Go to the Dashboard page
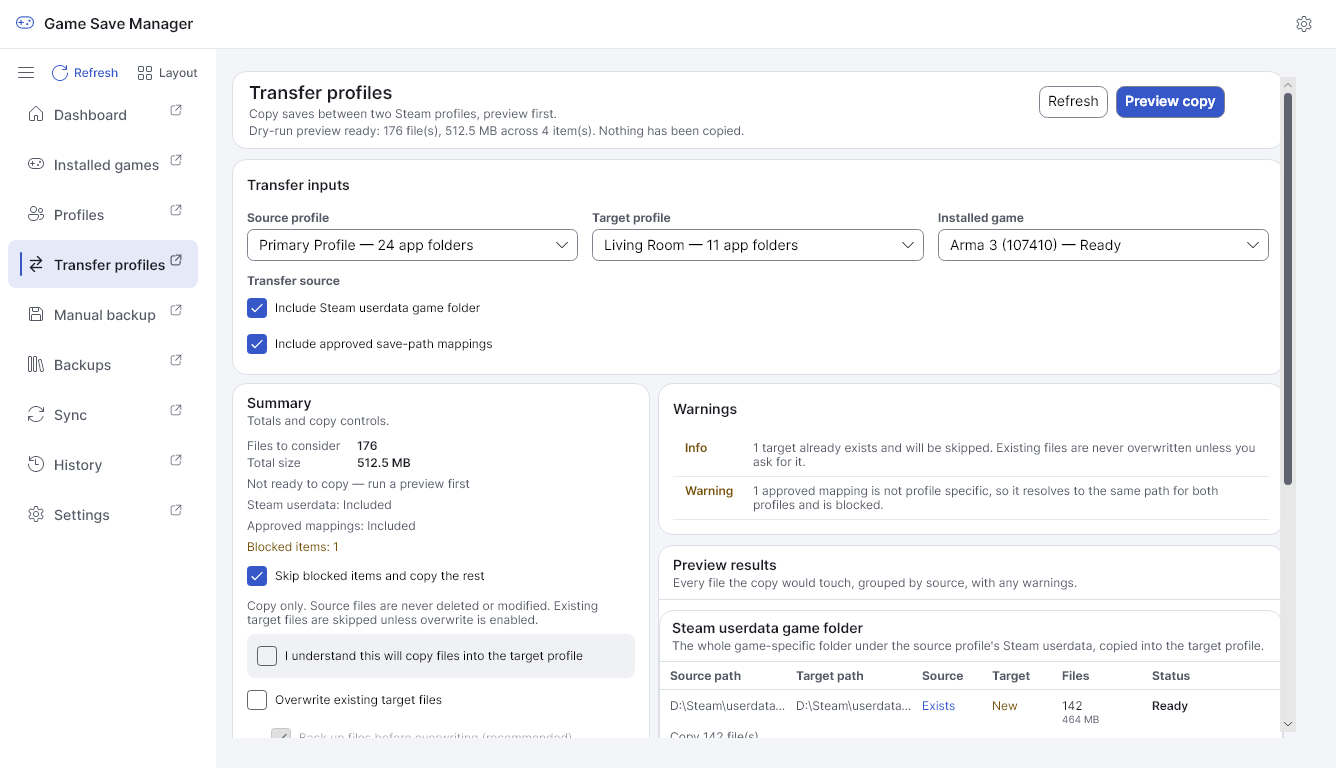The width and height of the screenshot is (1336, 768). [103, 114]
